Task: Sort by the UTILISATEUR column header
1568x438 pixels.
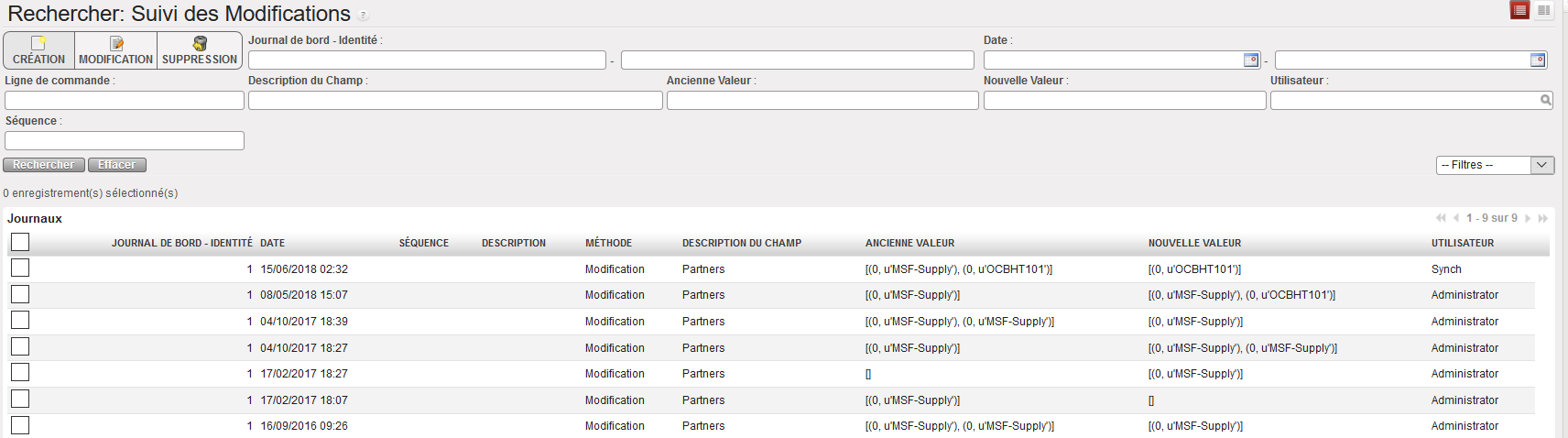Action: tap(1462, 243)
